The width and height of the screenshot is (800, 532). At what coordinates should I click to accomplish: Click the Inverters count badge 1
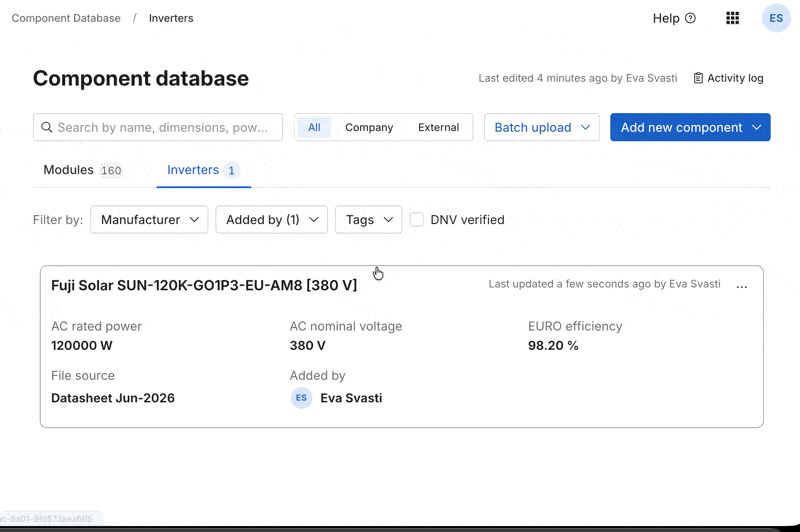[x=231, y=170]
